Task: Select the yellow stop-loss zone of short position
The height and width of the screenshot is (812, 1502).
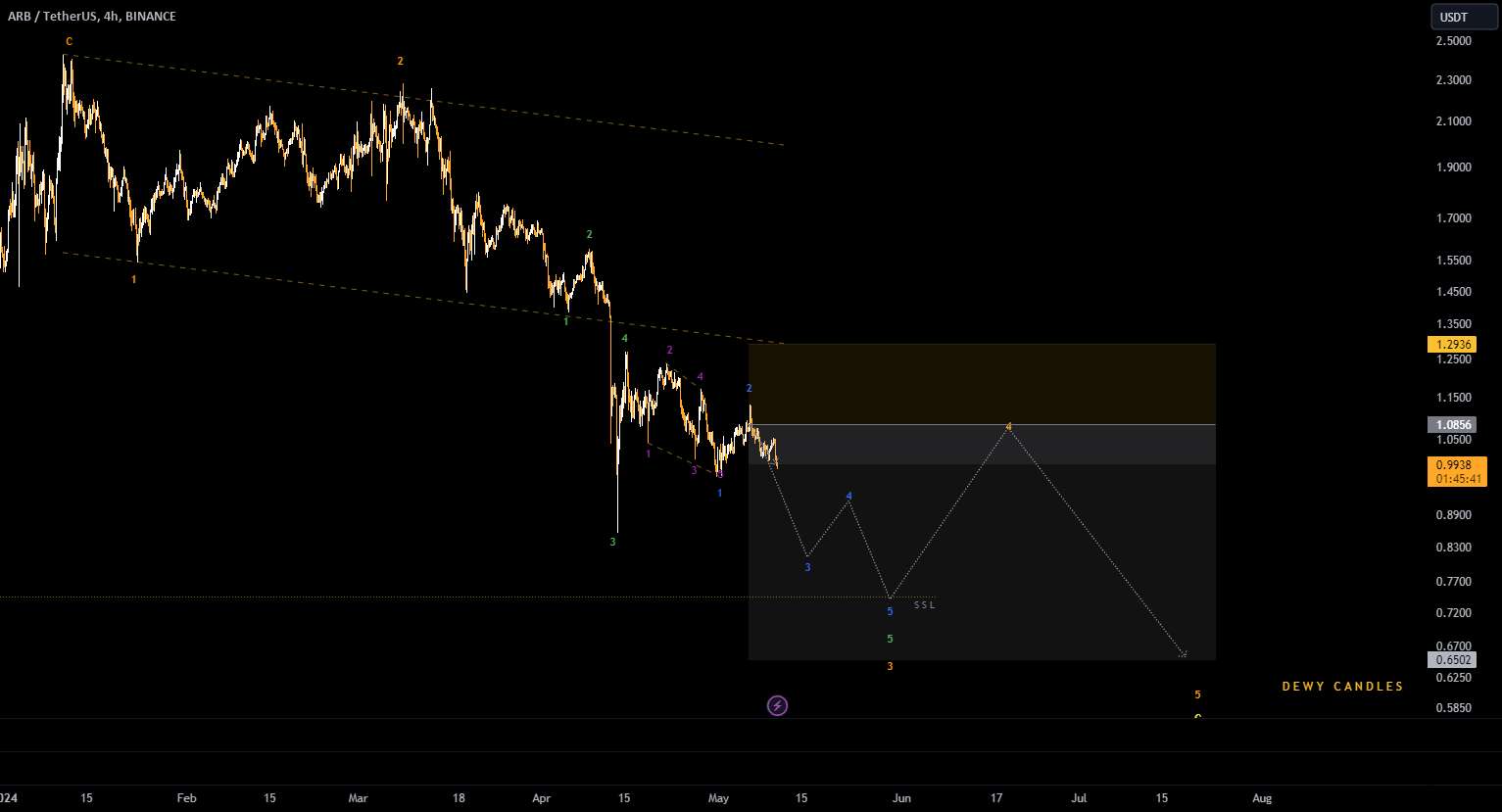Action: 982,384
